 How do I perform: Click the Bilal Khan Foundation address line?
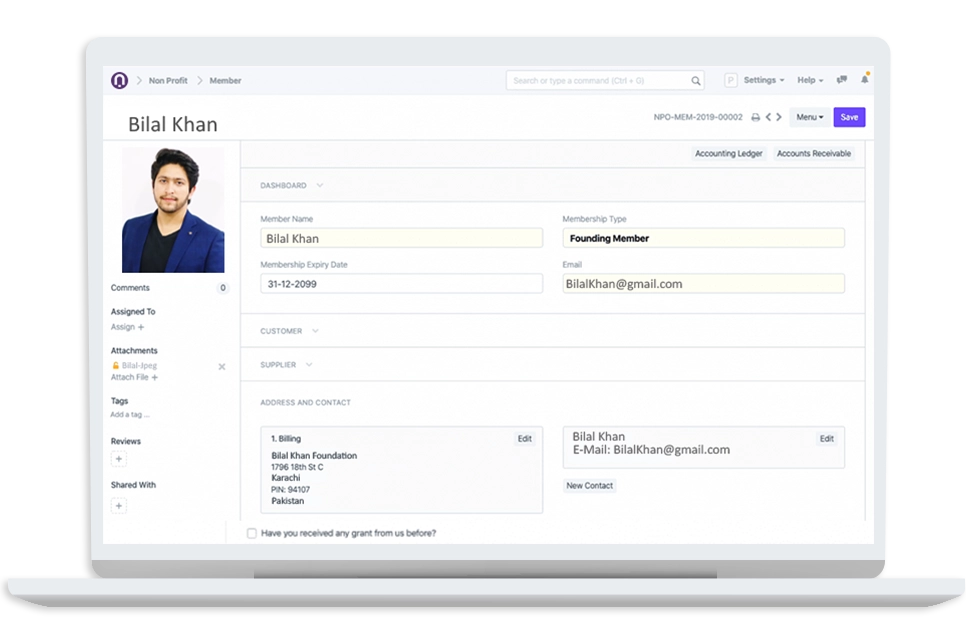click(314, 456)
